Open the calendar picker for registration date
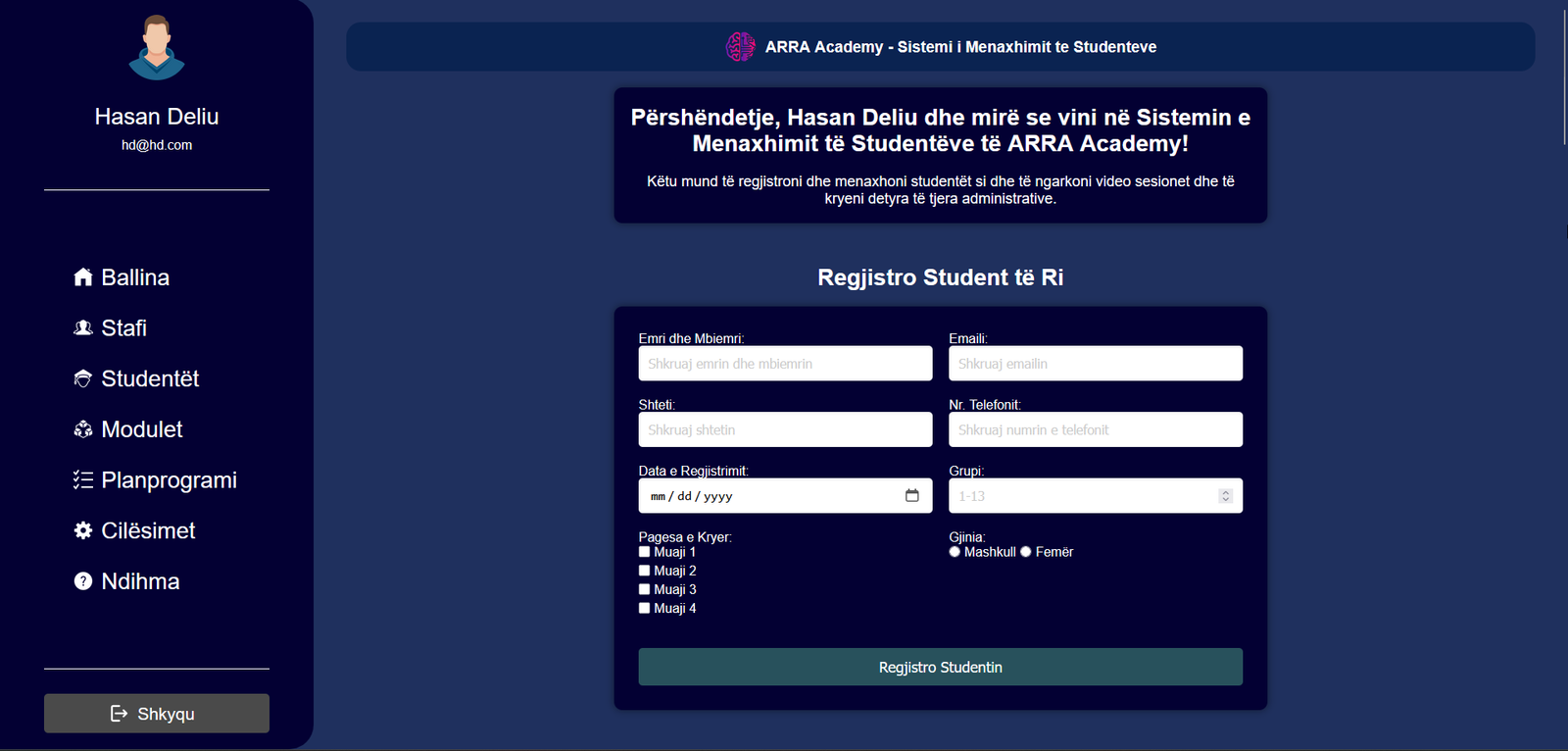1568x751 pixels. coord(912,496)
